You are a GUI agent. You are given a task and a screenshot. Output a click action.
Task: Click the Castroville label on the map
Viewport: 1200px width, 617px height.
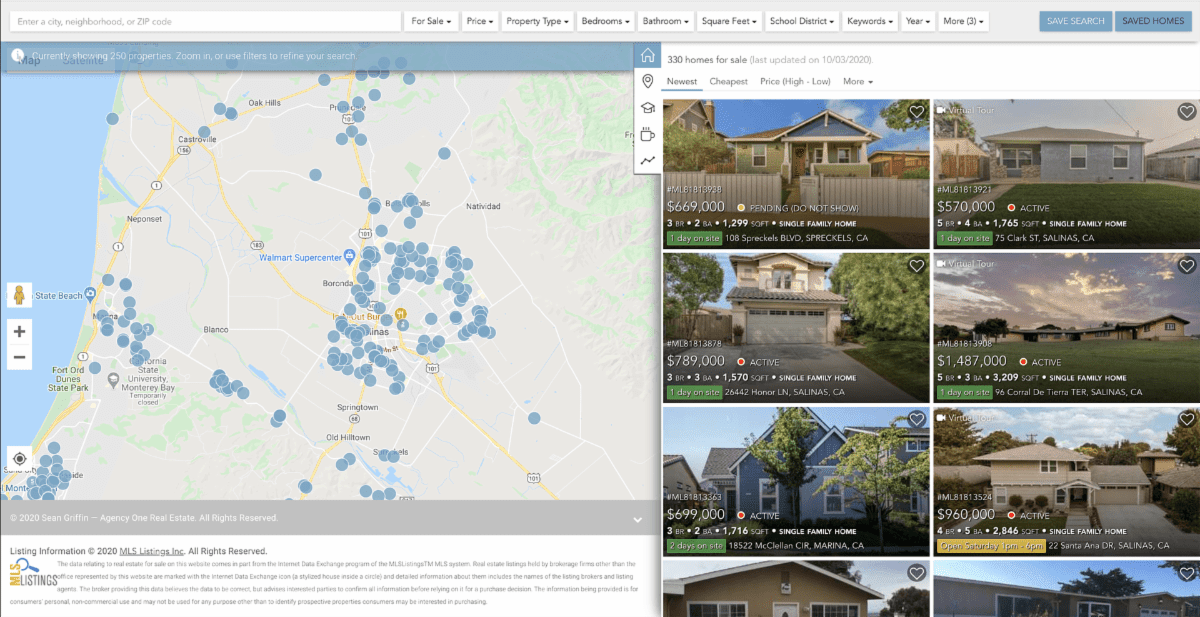(196, 139)
